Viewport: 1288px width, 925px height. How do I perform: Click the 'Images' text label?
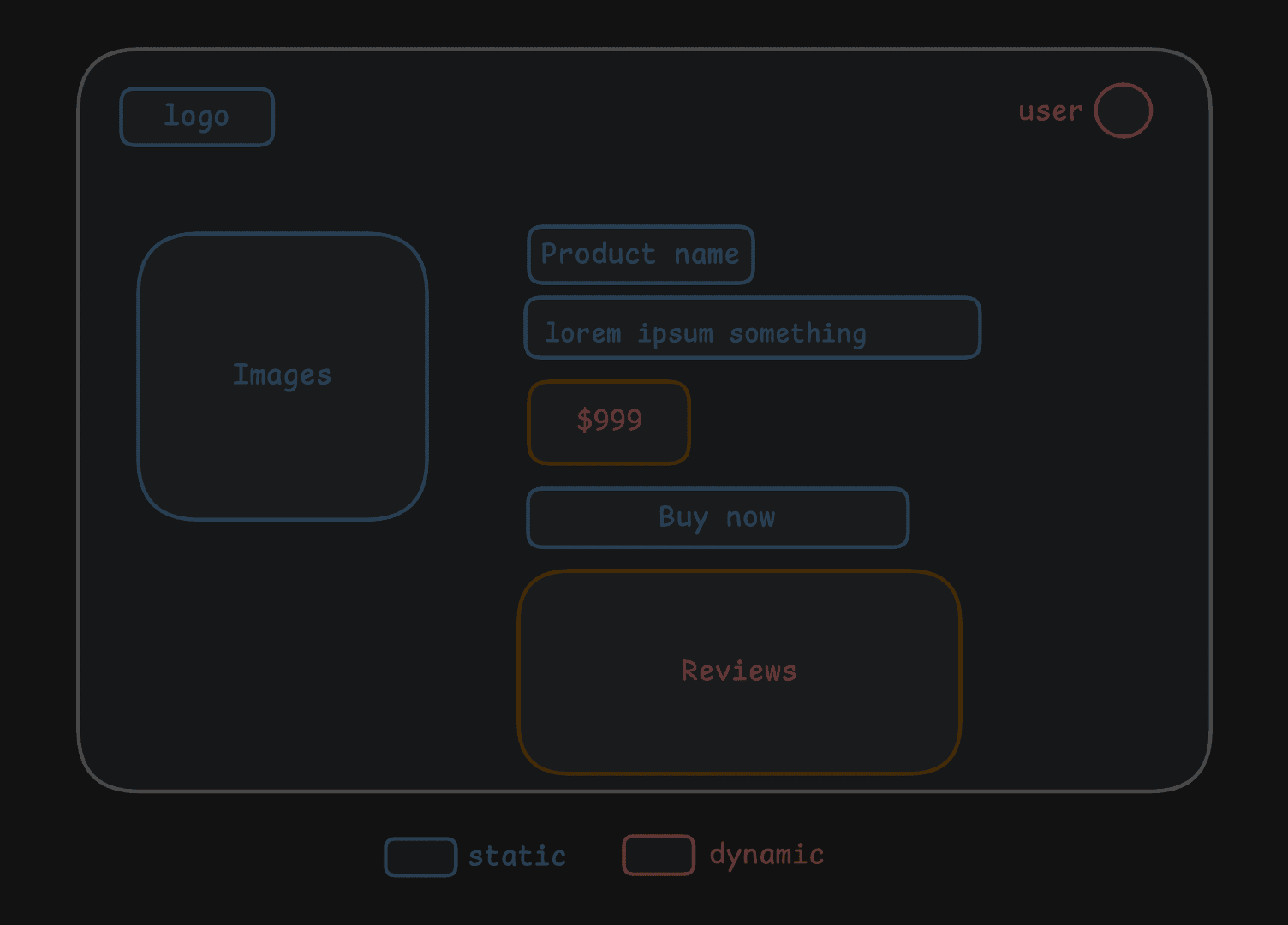tap(282, 375)
